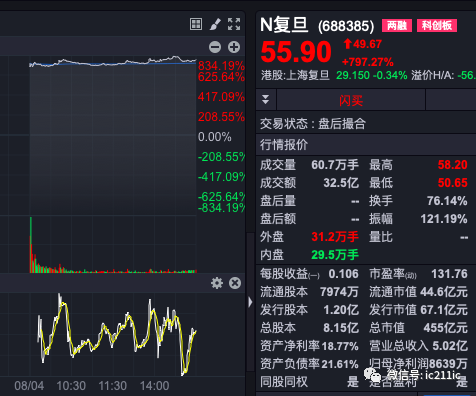Click the 834.19% top axis label
Viewport: 476px width, 396px height.
(221, 65)
